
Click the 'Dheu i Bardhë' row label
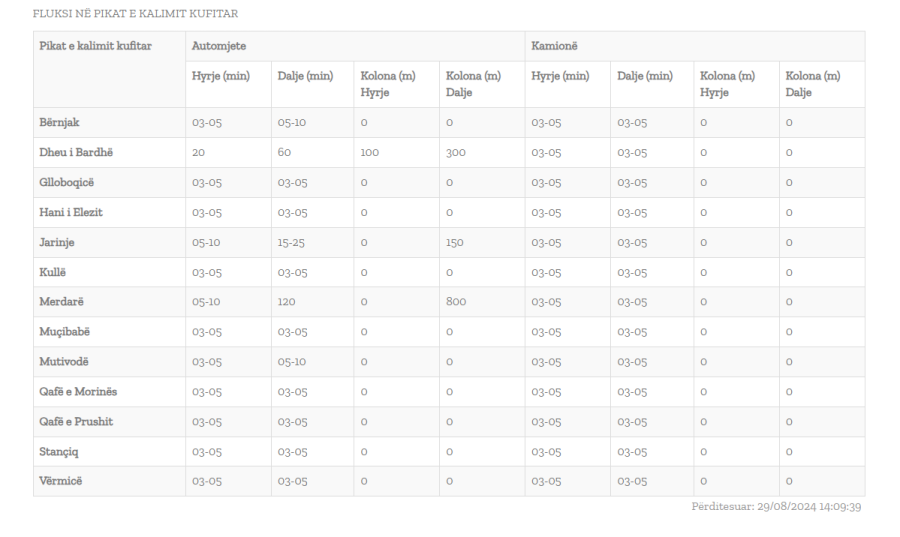pos(76,153)
